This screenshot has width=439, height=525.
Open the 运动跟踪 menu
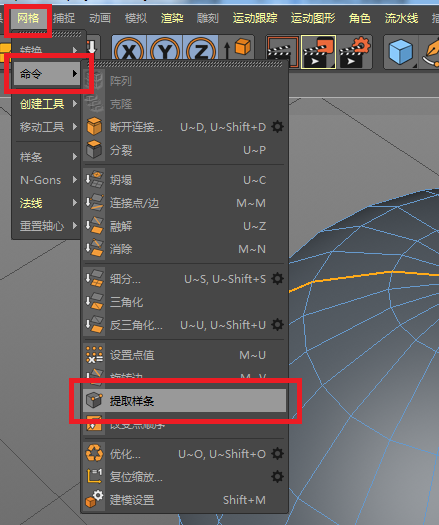[x=255, y=18]
